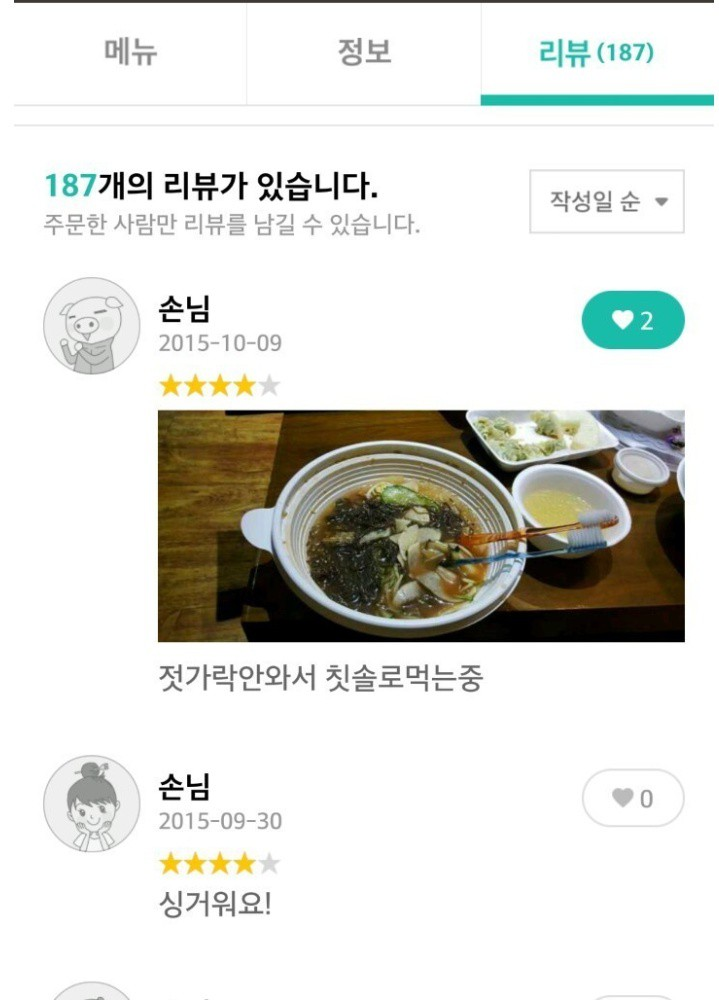Open the noodle bowl review photo
The width and height of the screenshot is (719, 1000).
(421, 526)
